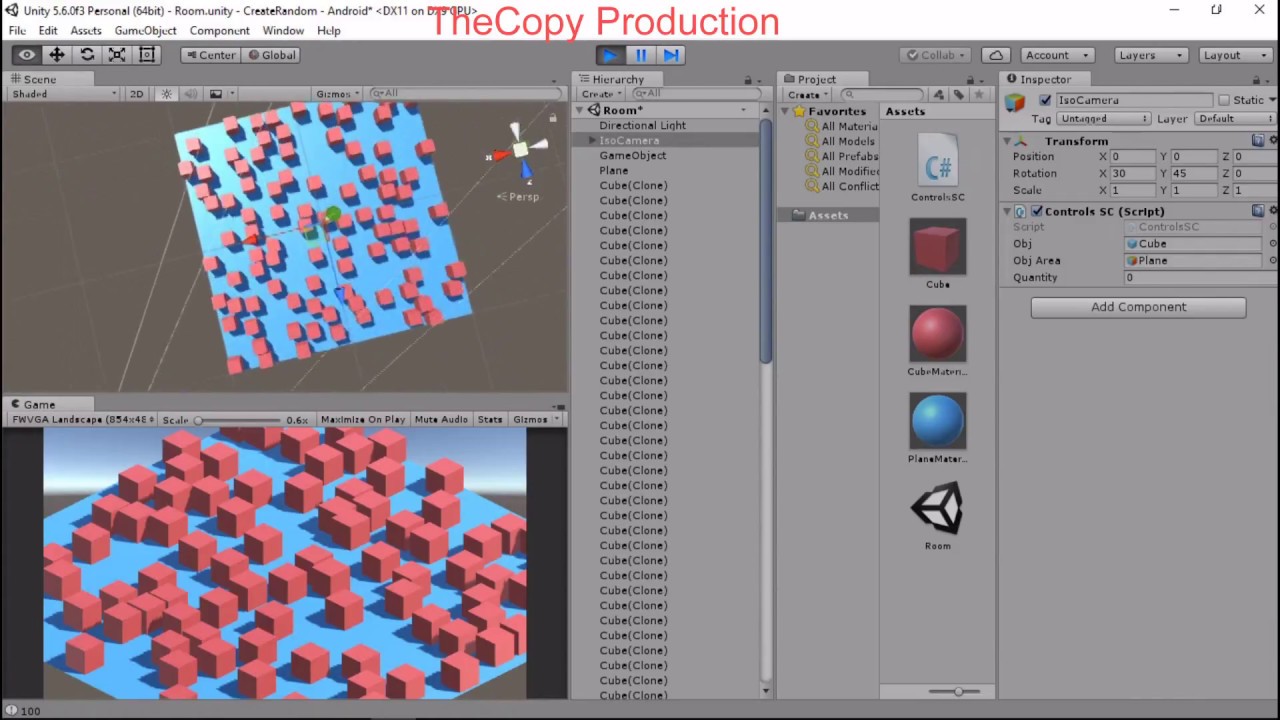Toggle Global handle rotation button

(x=272, y=55)
